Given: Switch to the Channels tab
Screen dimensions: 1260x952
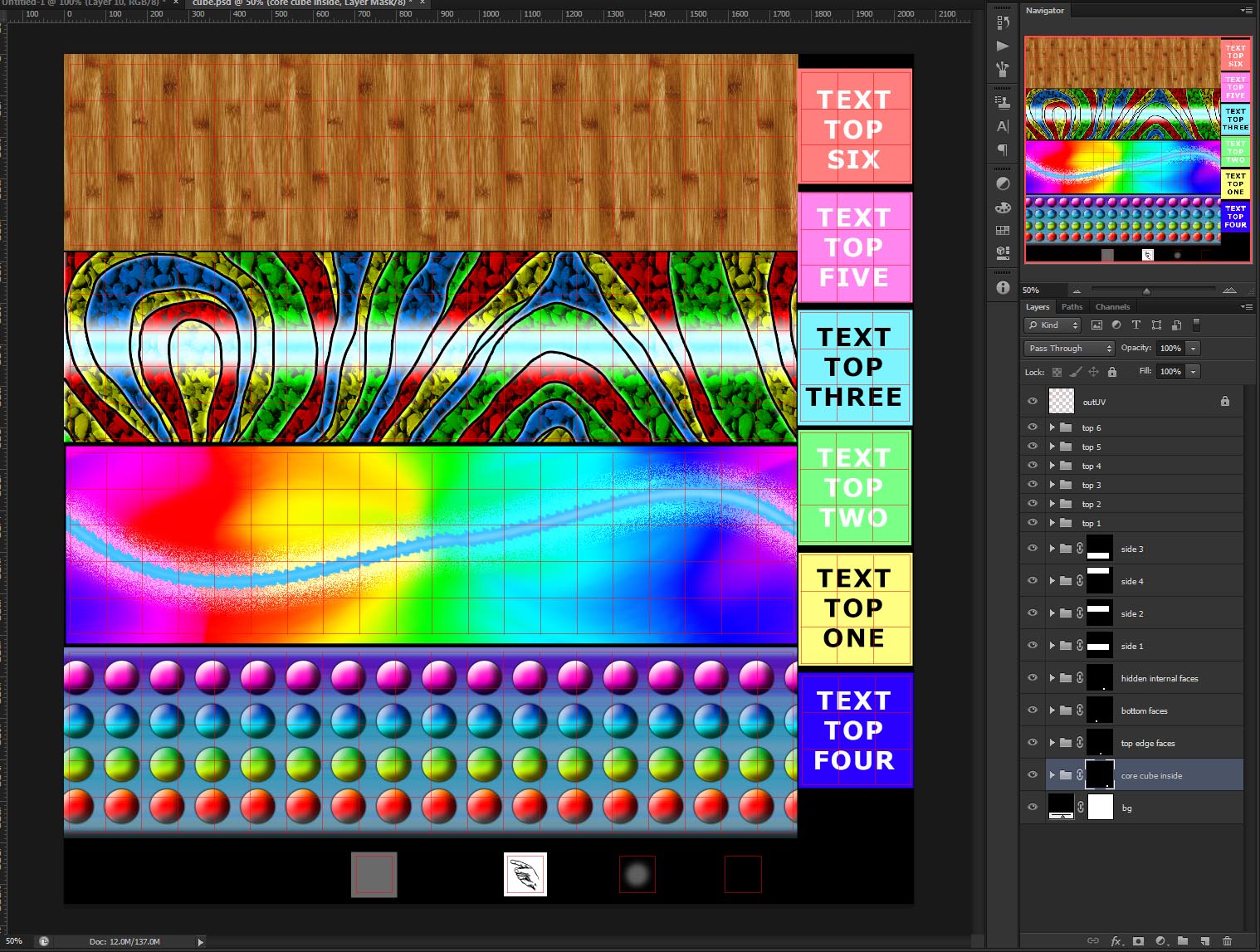Looking at the screenshot, I should (x=1112, y=307).
